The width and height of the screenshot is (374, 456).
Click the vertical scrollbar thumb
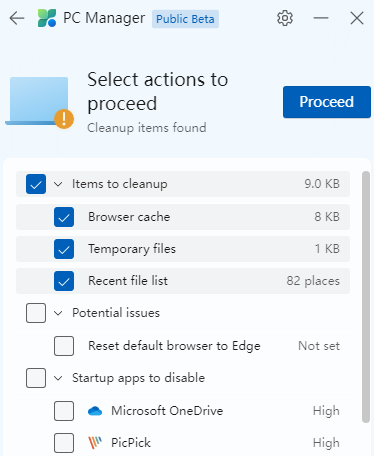(x=366, y=297)
